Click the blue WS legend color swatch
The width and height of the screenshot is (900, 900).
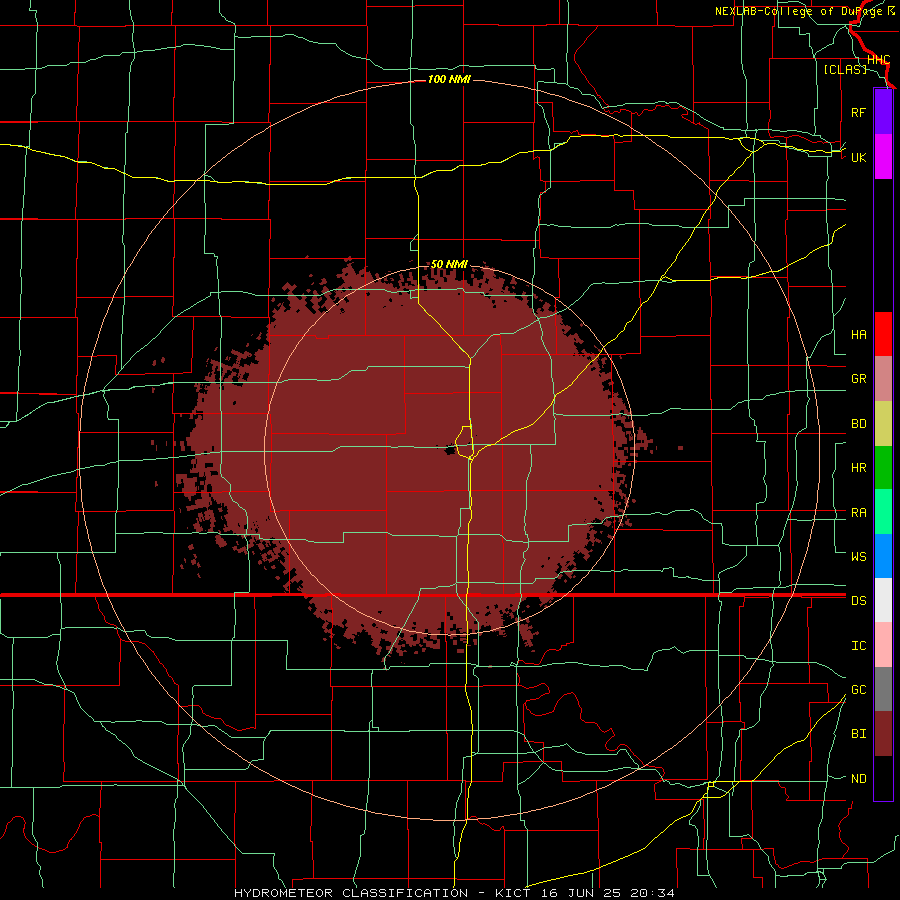coord(883,556)
